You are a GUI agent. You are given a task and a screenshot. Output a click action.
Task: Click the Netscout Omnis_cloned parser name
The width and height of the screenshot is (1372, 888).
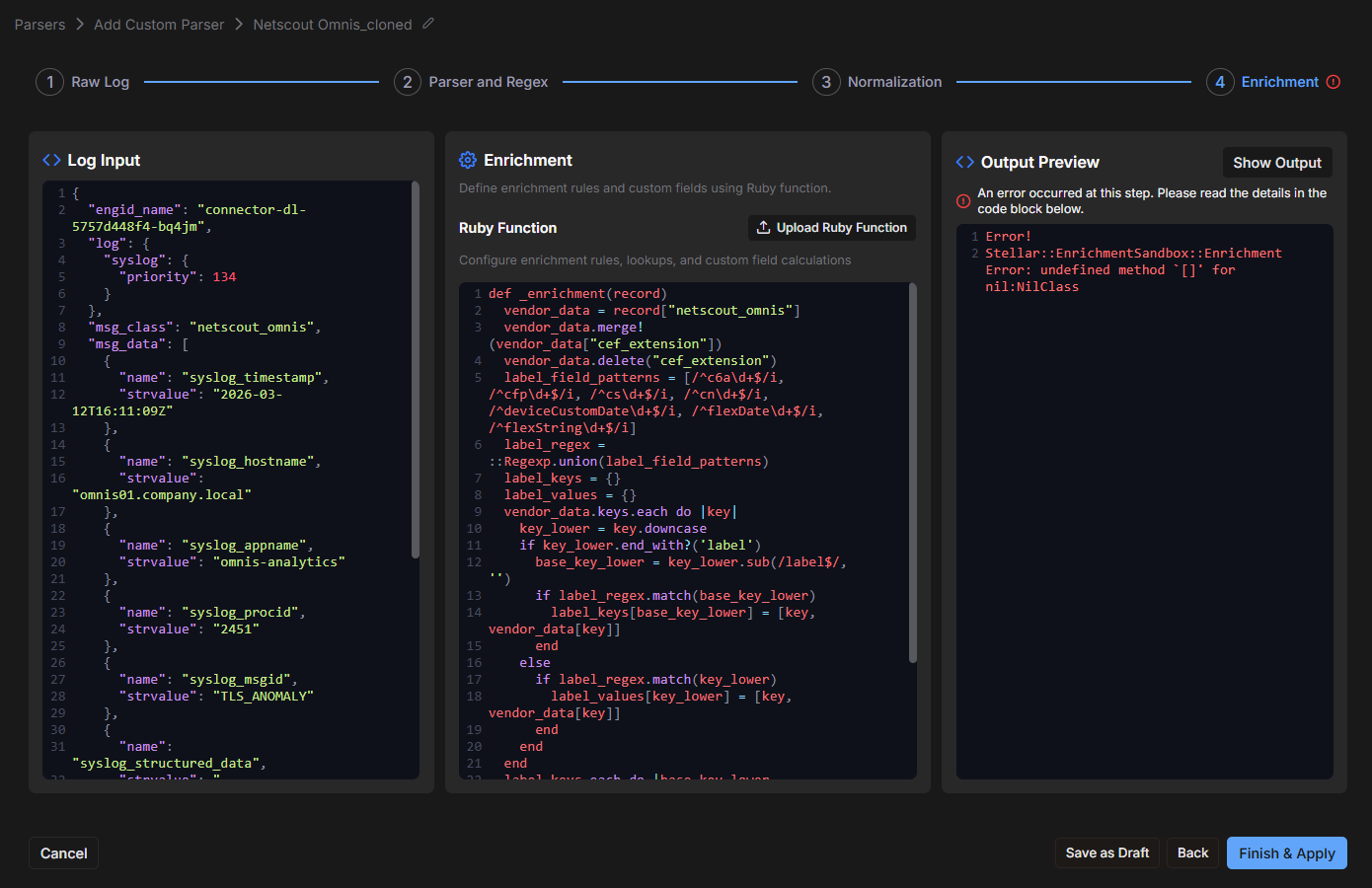[333, 24]
